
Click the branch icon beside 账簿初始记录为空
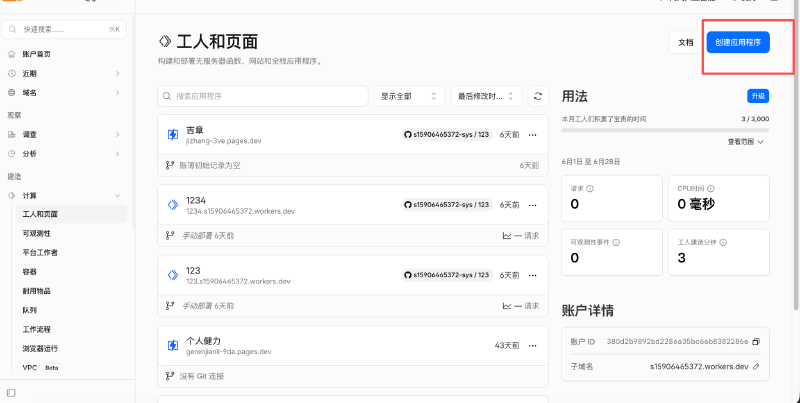170,165
